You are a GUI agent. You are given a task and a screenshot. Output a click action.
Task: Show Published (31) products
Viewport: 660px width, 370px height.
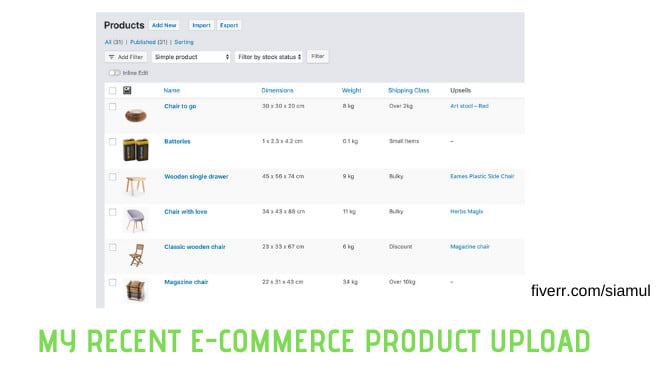(x=149, y=42)
